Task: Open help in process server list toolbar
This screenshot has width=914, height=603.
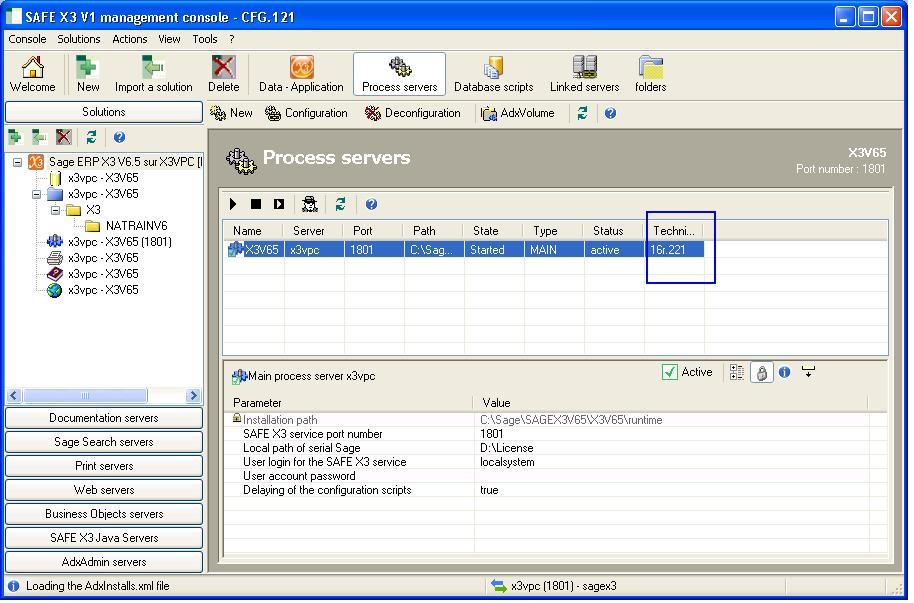Action: click(371, 204)
